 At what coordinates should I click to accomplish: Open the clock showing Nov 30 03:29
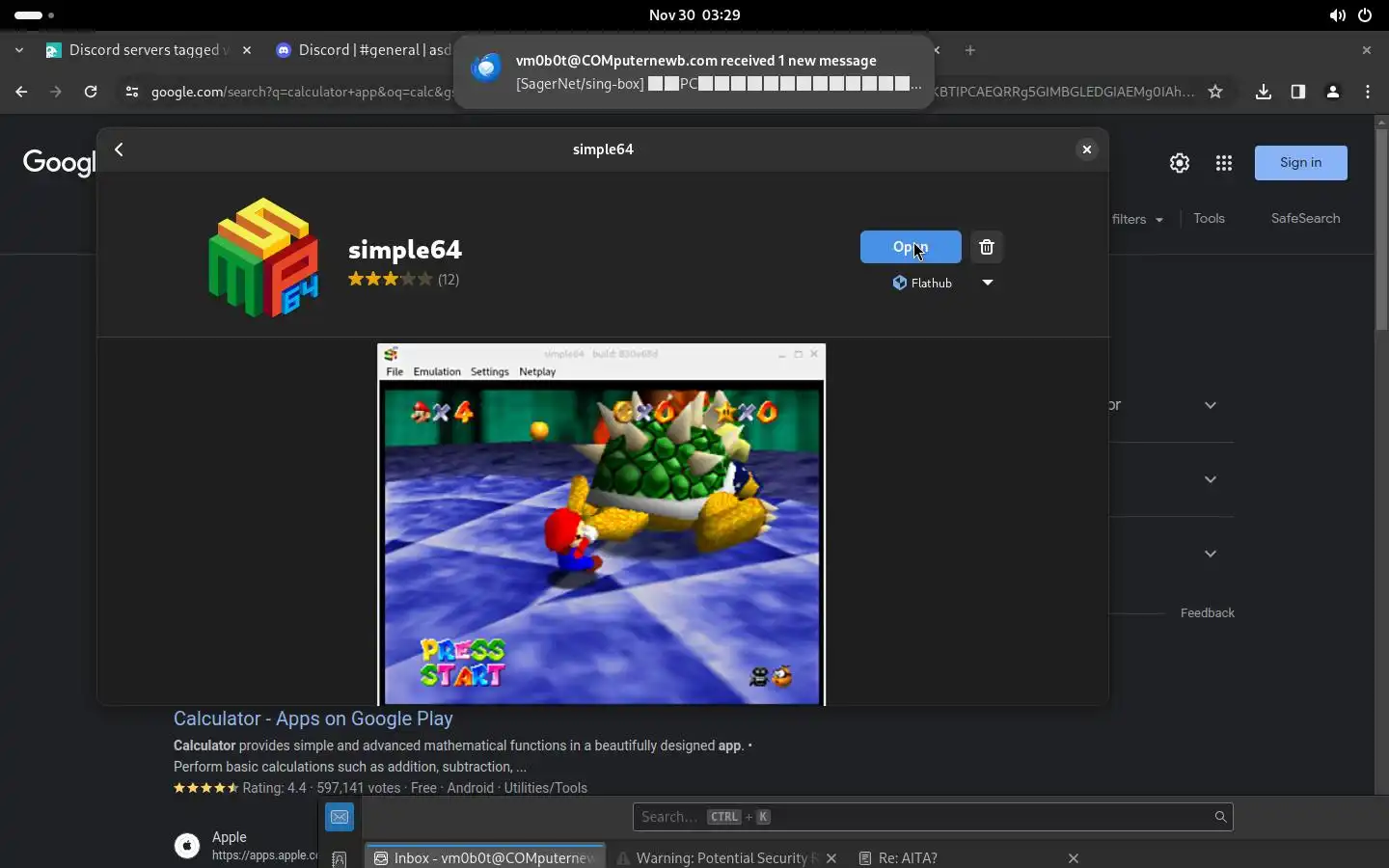694,15
